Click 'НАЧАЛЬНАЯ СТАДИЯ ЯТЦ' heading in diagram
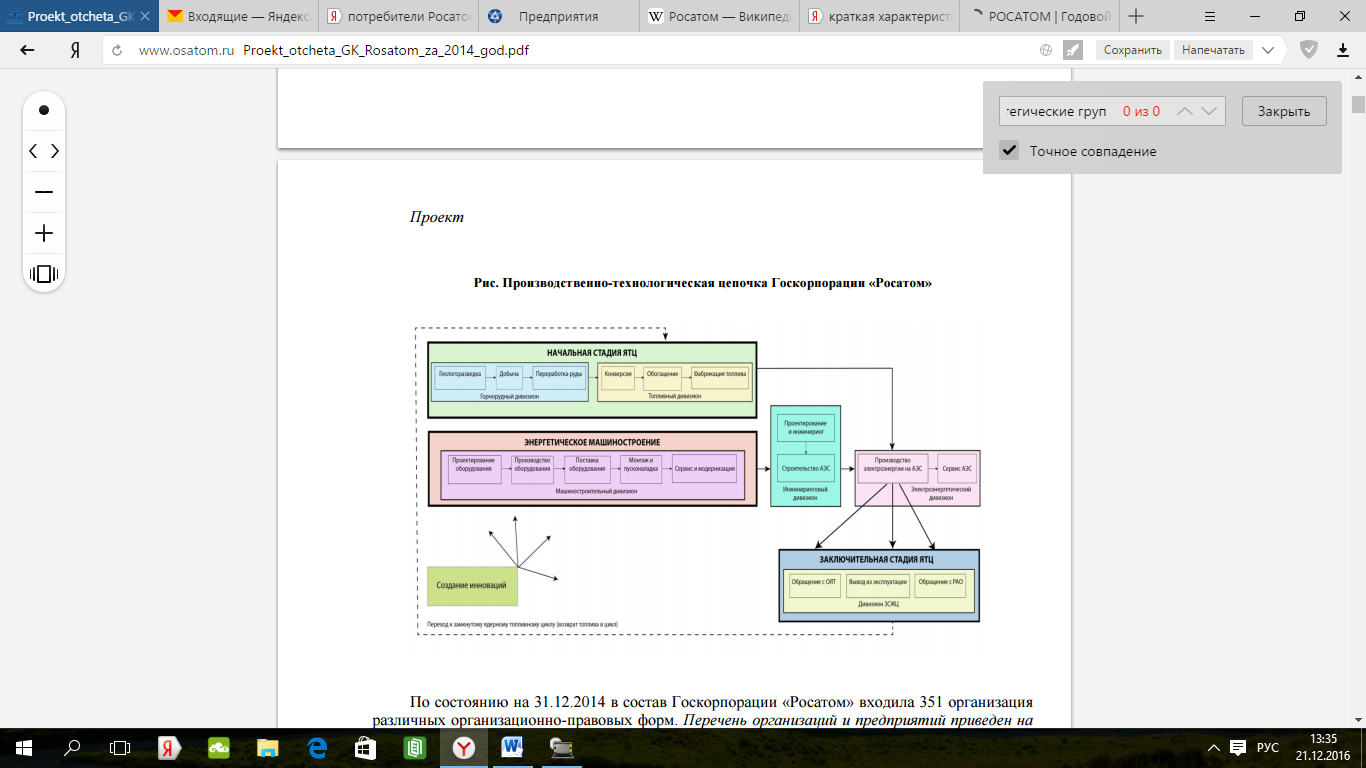Image resolution: width=1366 pixels, height=768 pixels. pos(591,353)
